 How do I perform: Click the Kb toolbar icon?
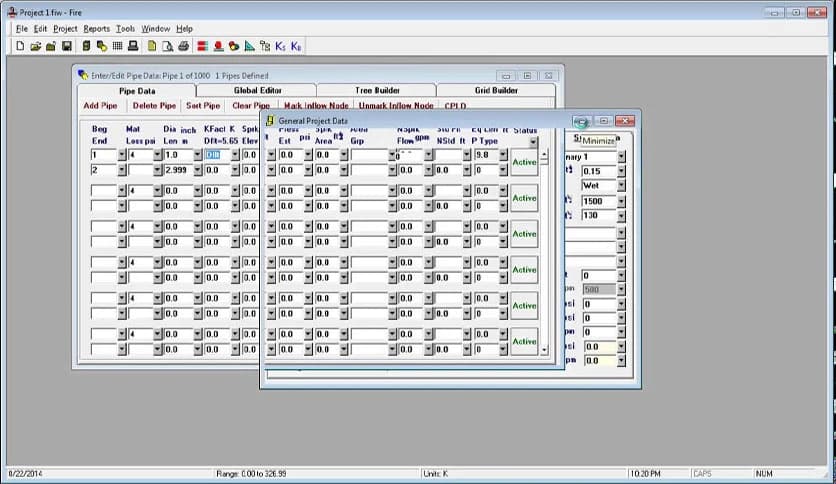[x=296, y=46]
